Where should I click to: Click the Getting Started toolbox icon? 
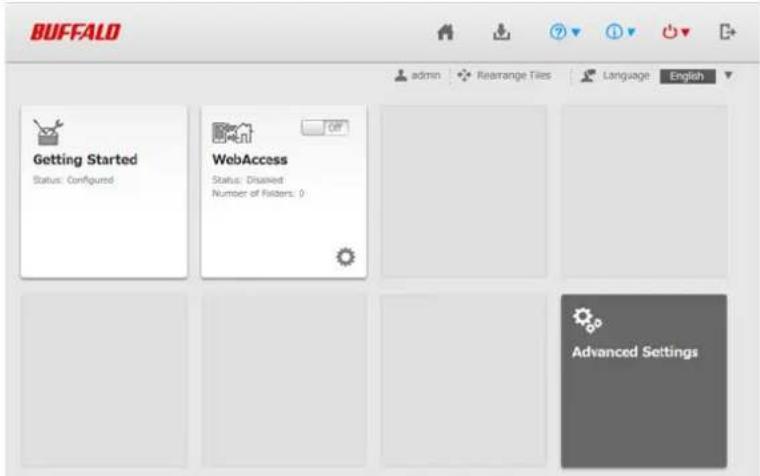pos(48,132)
